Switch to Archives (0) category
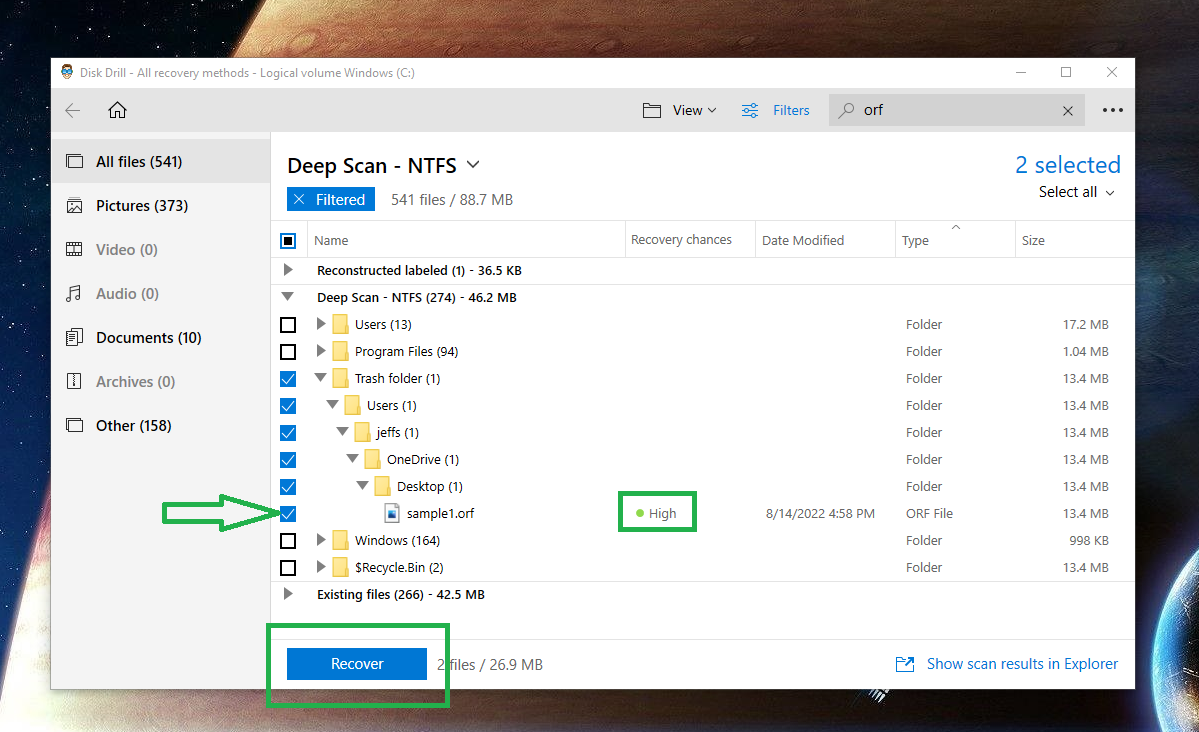The width and height of the screenshot is (1199, 732). coord(161,382)
